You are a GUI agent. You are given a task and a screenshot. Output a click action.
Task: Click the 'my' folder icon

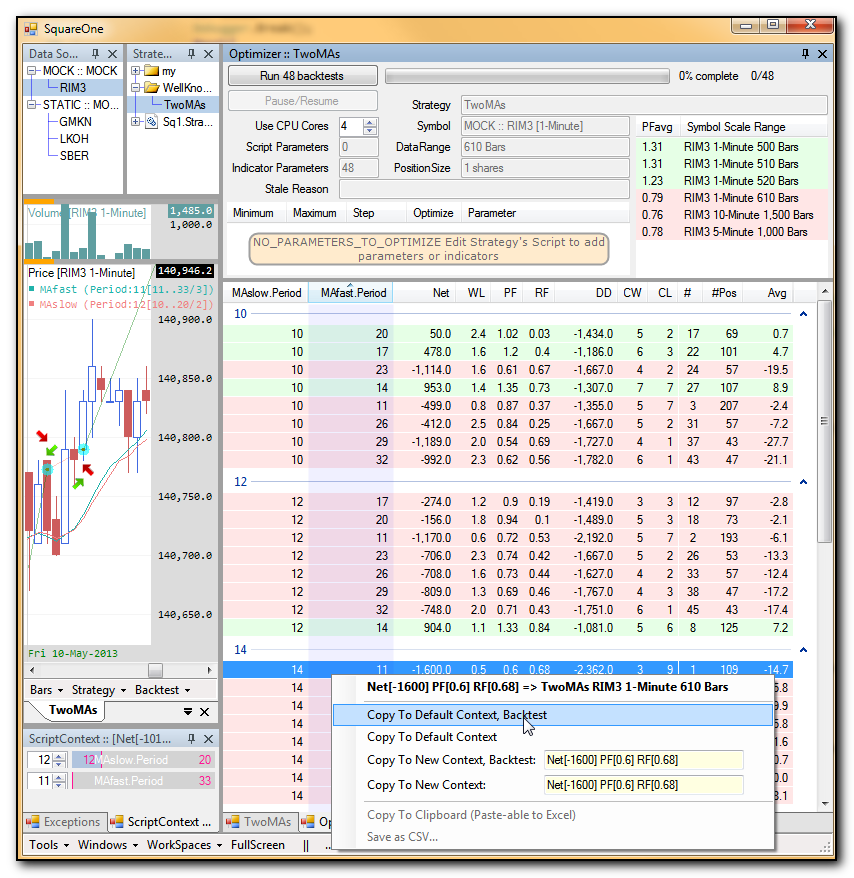click(x=151, y=71)
